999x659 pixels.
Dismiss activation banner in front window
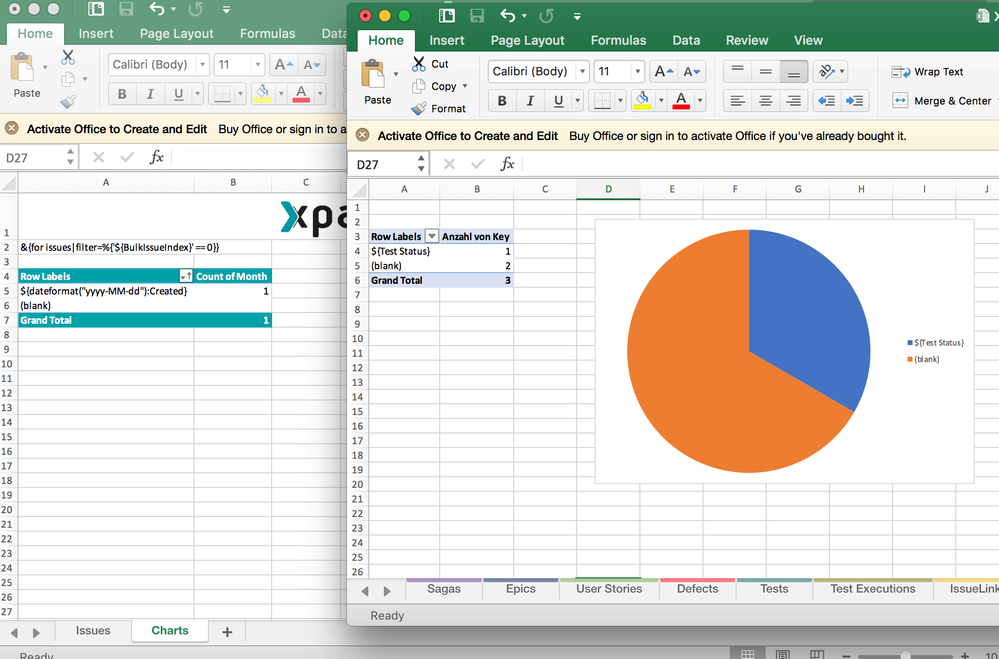(363, 135)
